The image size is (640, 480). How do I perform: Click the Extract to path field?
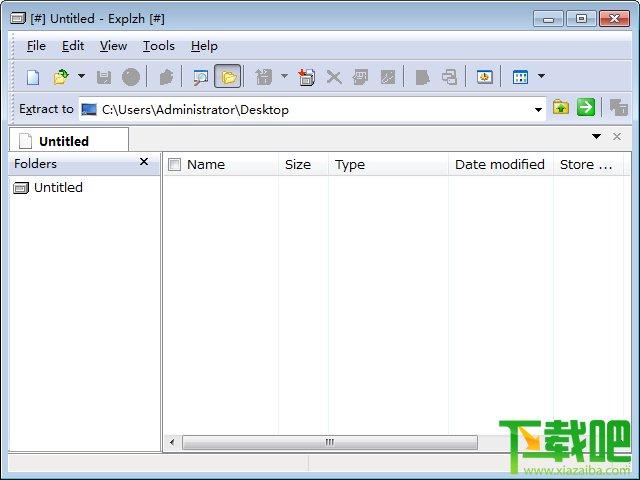coord(312,109)
